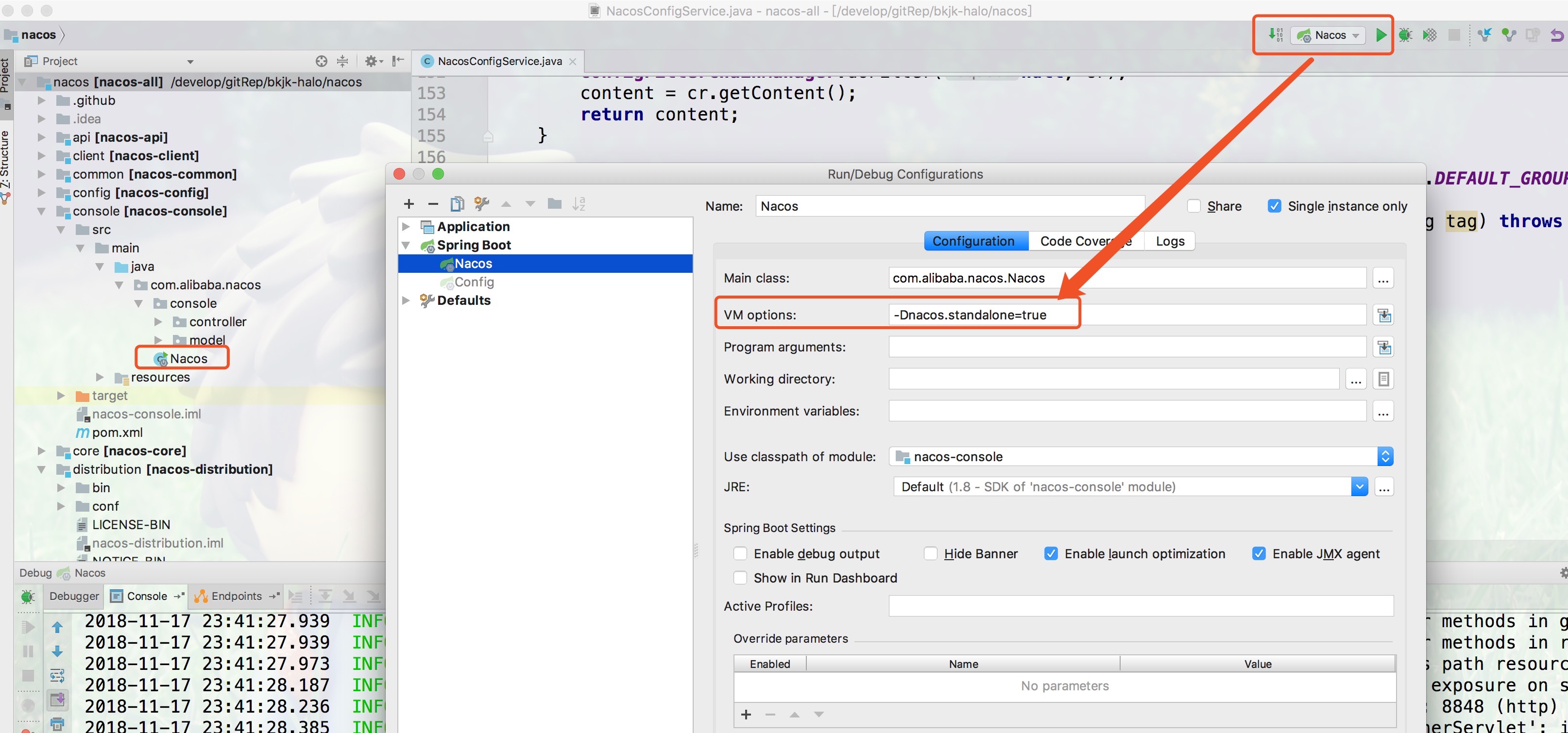
Task: Open the Nacos run configuration dropdown
Action: (1330, 35)
